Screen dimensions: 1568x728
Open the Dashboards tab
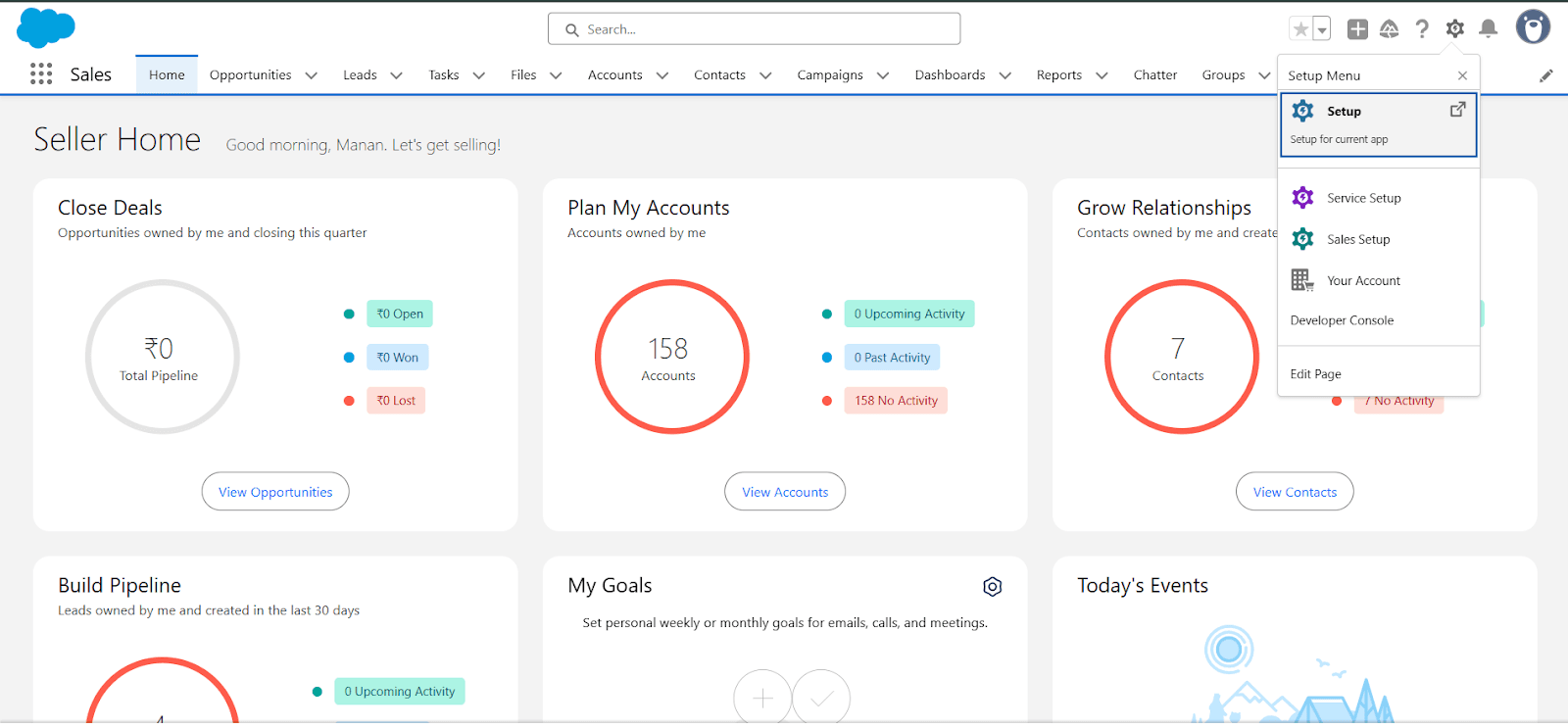pos(950,74)
